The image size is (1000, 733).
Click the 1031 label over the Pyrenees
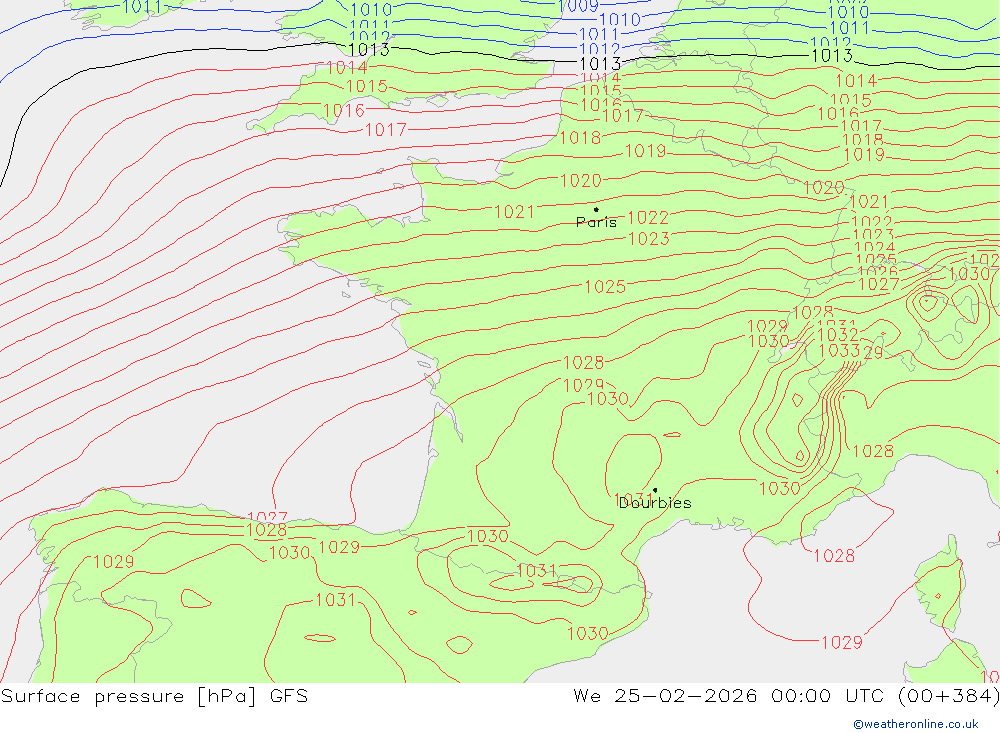click(536, 570)
